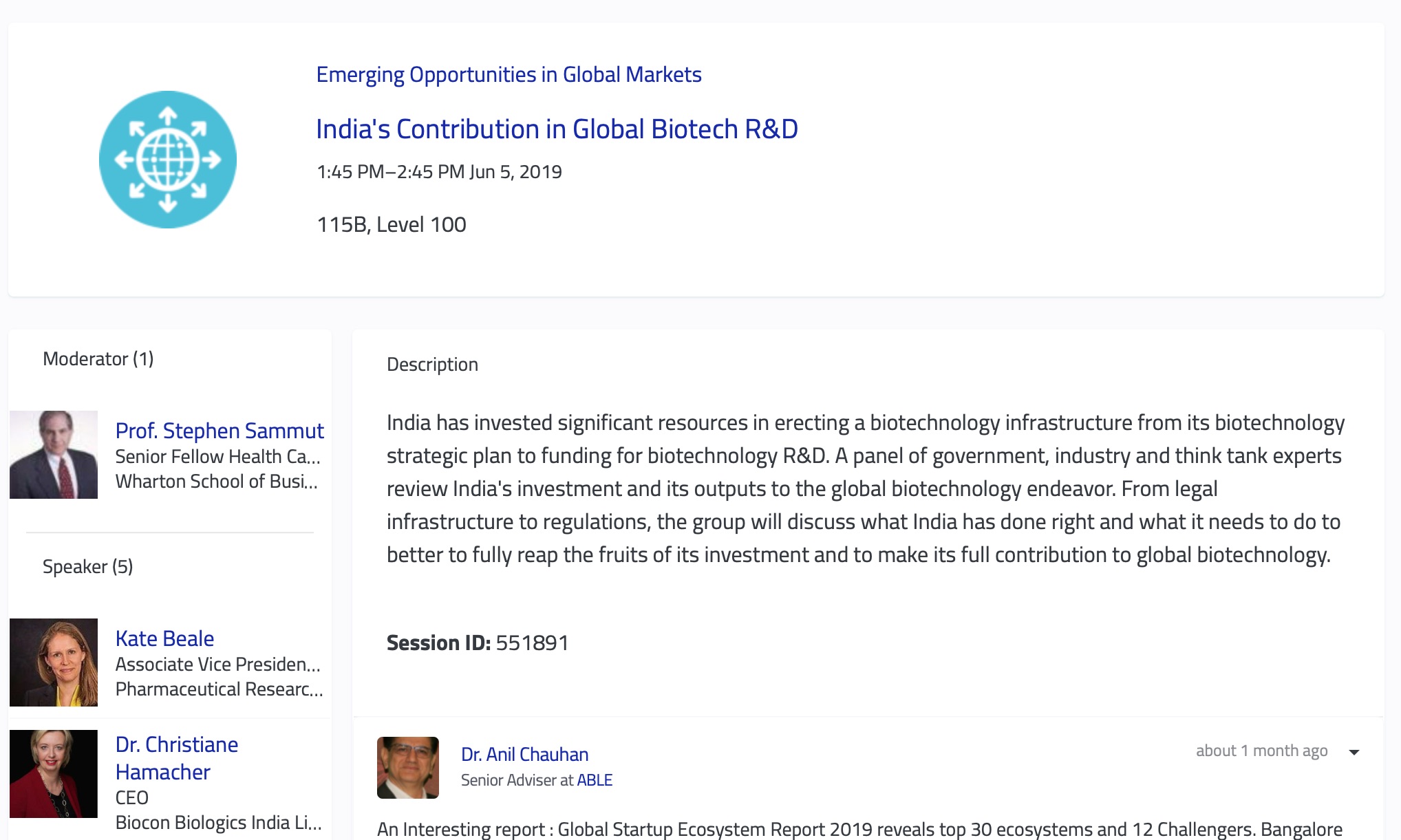Open Prof. Stephen Sammut's profile

point(220,431)
